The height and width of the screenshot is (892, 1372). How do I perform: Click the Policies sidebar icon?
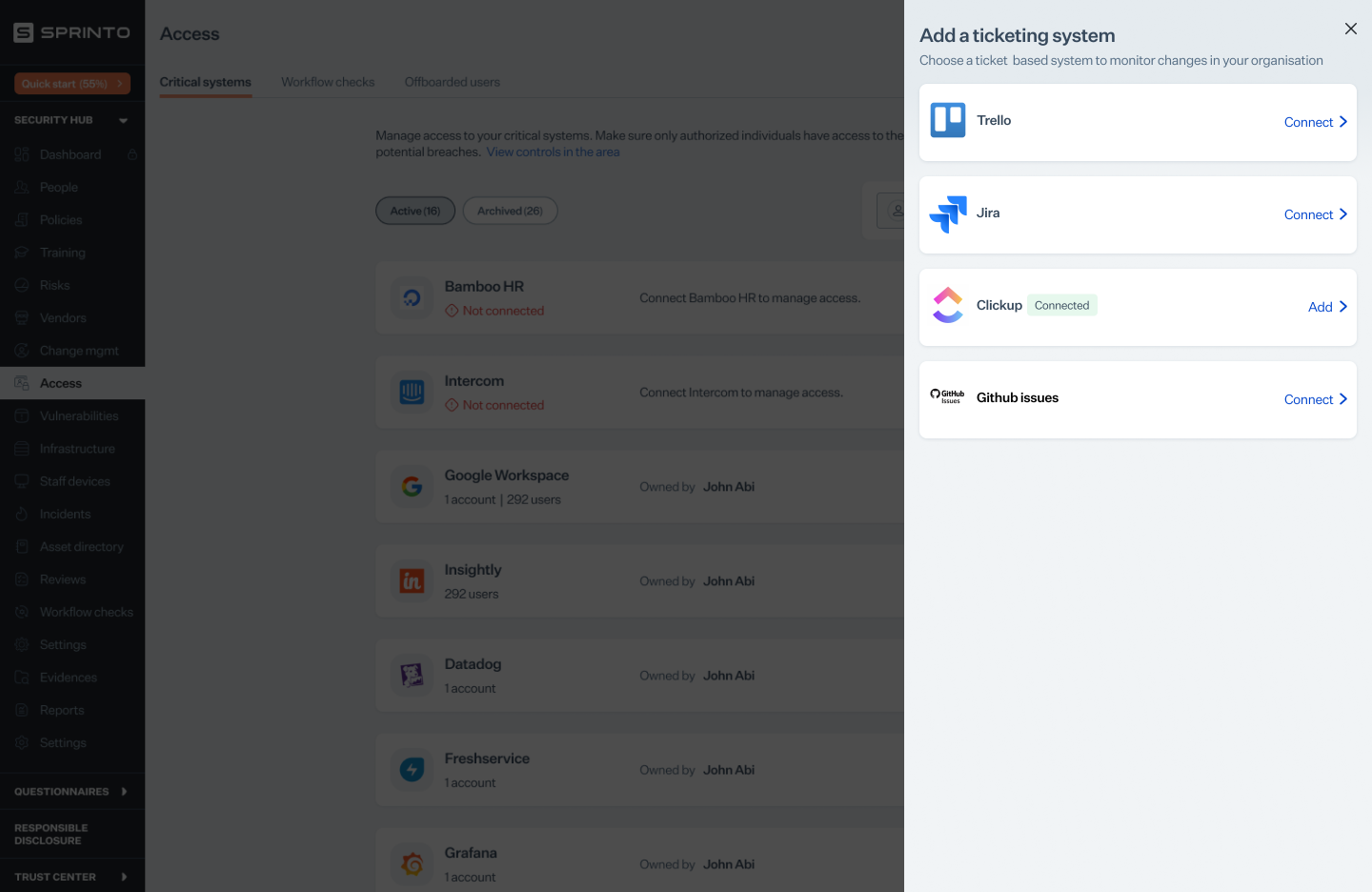pyautogui.click(x=22, y=220)
